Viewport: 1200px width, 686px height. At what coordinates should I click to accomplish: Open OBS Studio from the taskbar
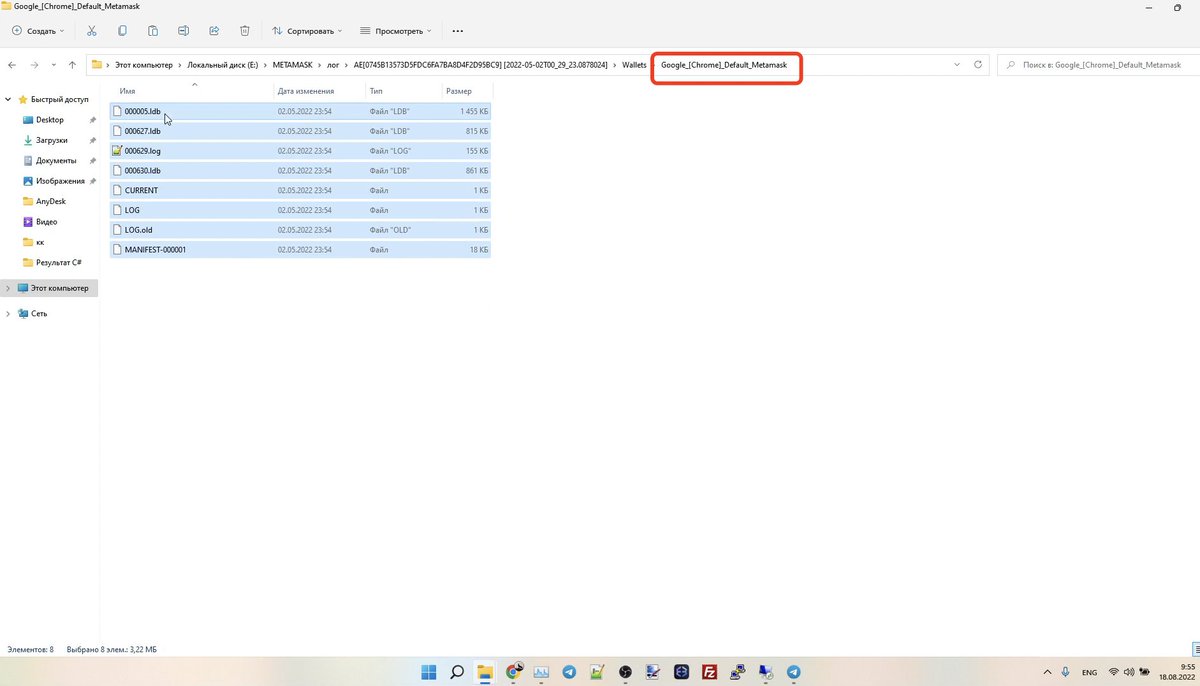tap(626, 672)
